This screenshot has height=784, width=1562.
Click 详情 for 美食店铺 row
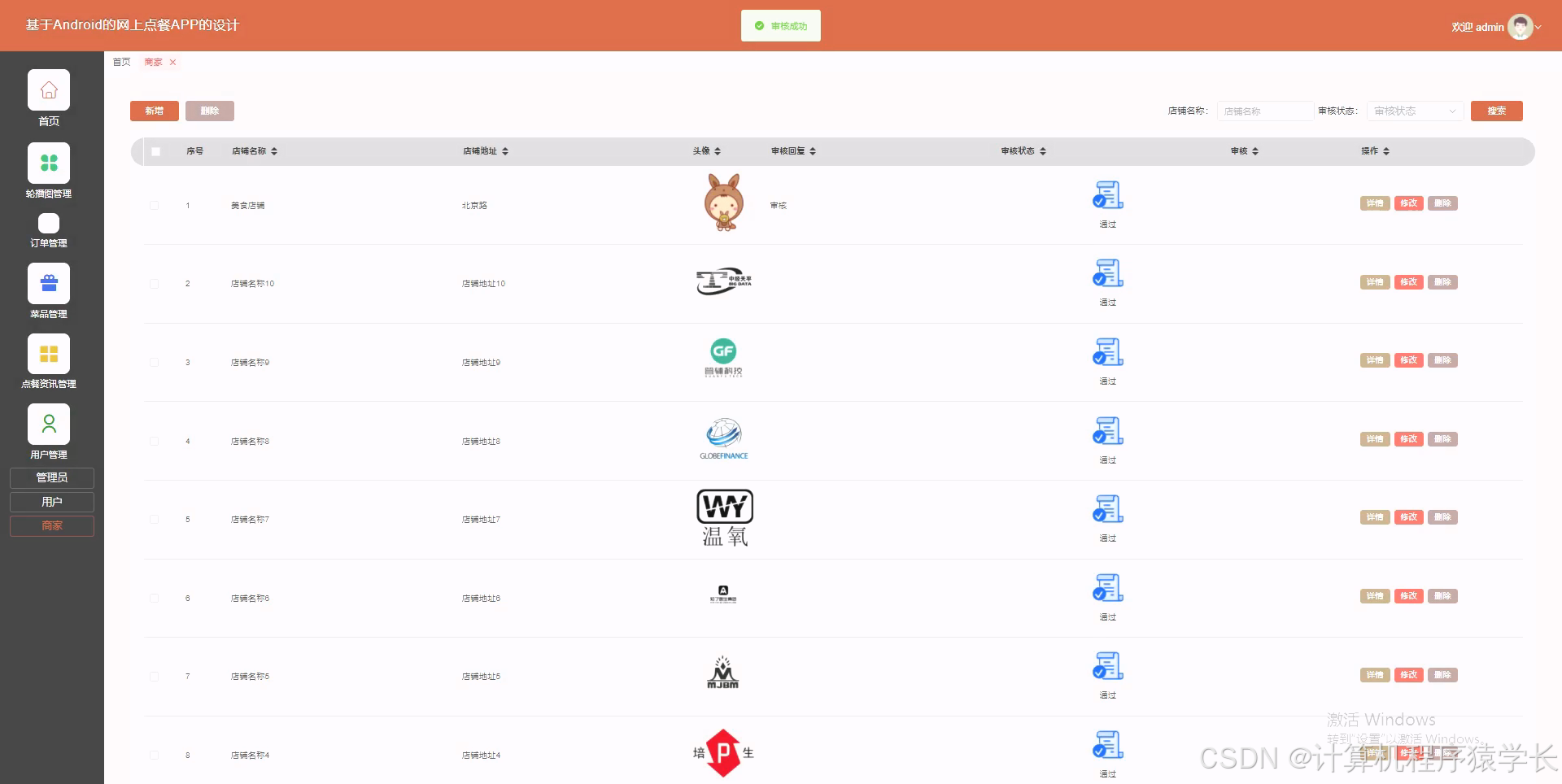click(1375, 203)
